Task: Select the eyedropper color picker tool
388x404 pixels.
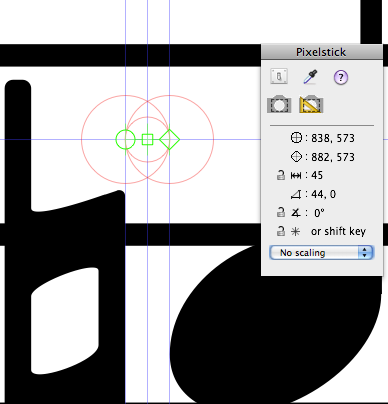Action: coord(310,77)
